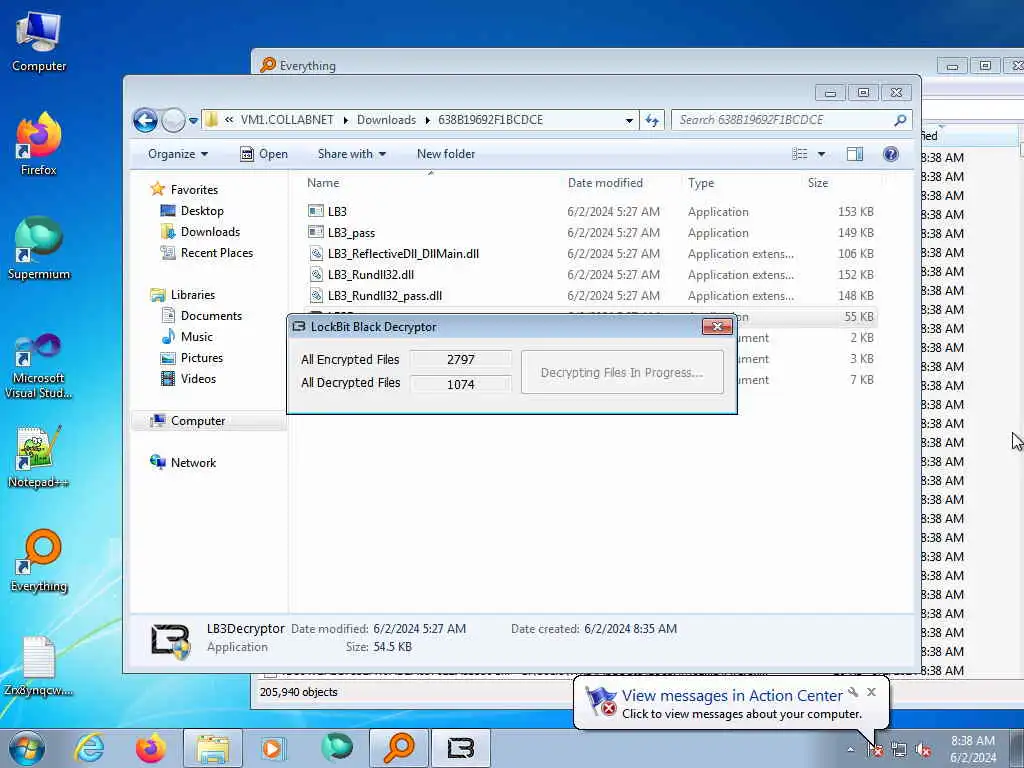
Task: Expand the Downloads breadcrumb arrow
Action: coord(428,120)
